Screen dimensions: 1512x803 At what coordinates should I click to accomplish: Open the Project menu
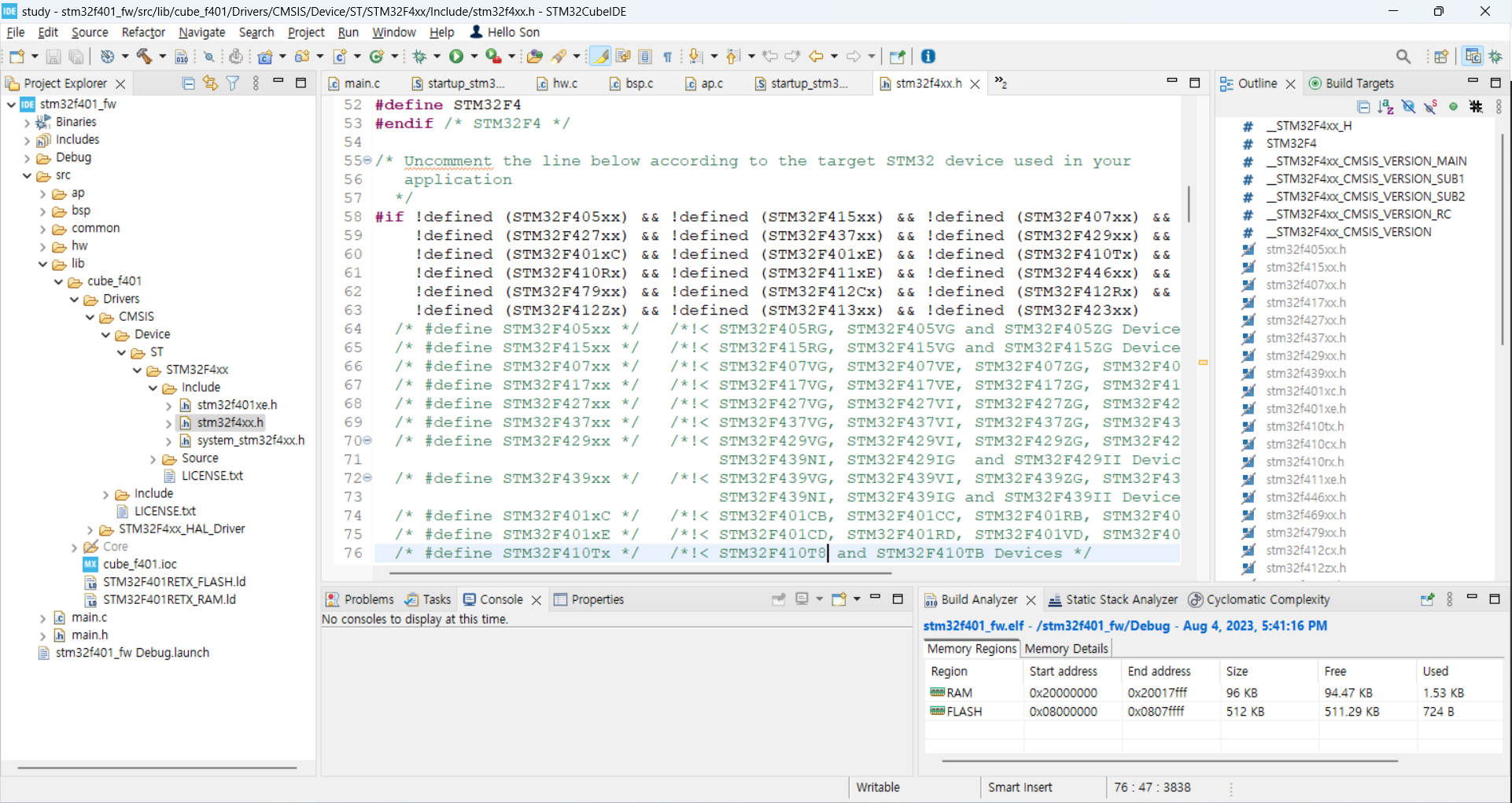pos(306,32)
